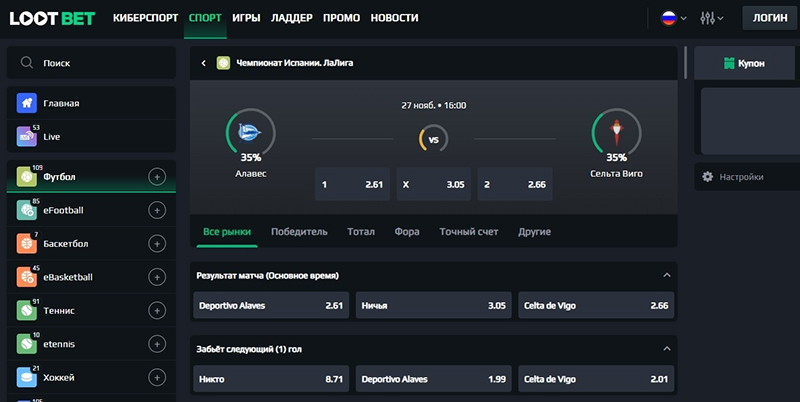800x402 pixels.
Task: Click the LOOT BET logo
Action: (53, 18)
